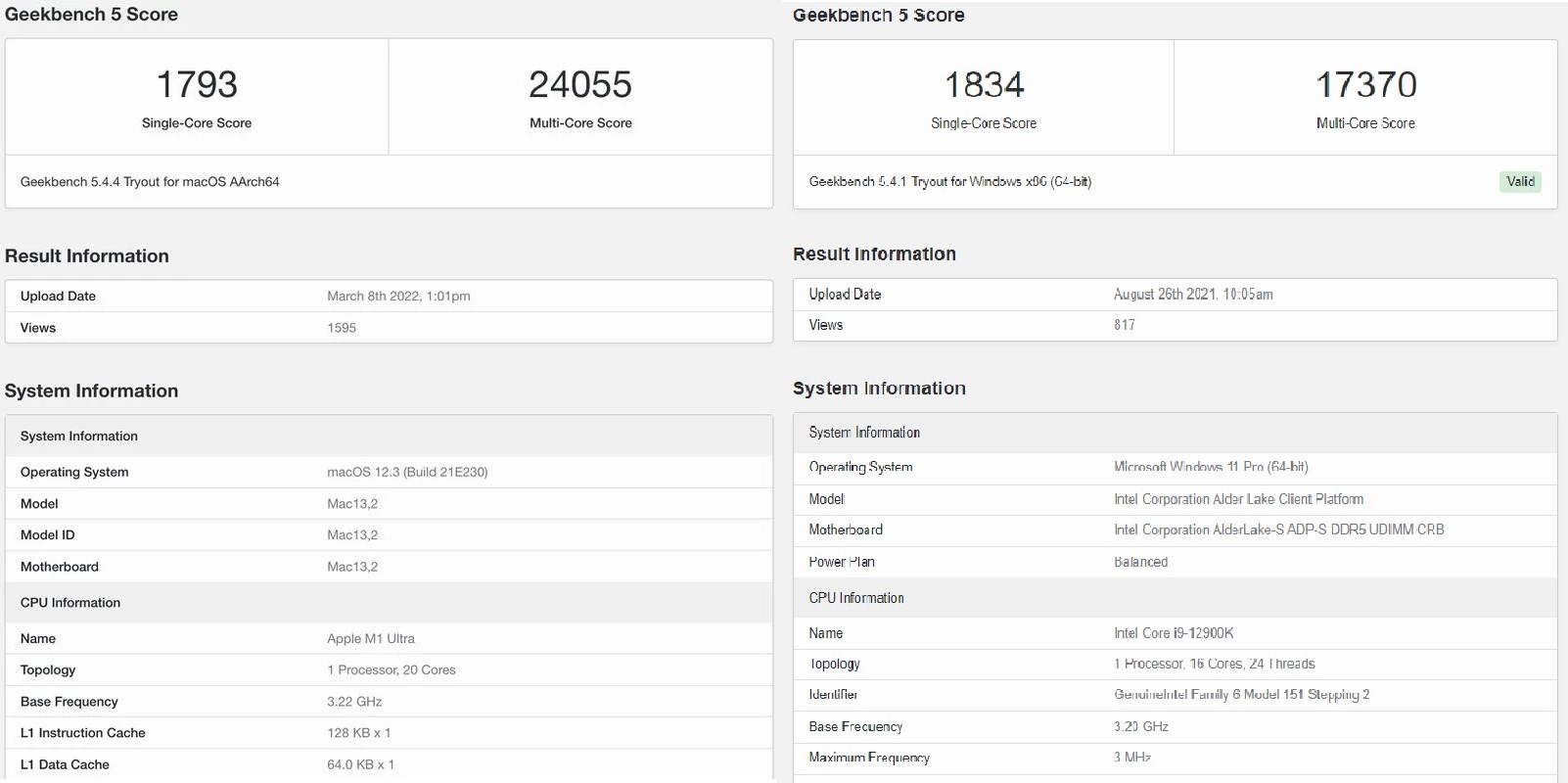Click 'Identifier' row label
This screenshot has height=783, width=1568.
[833, 695]
